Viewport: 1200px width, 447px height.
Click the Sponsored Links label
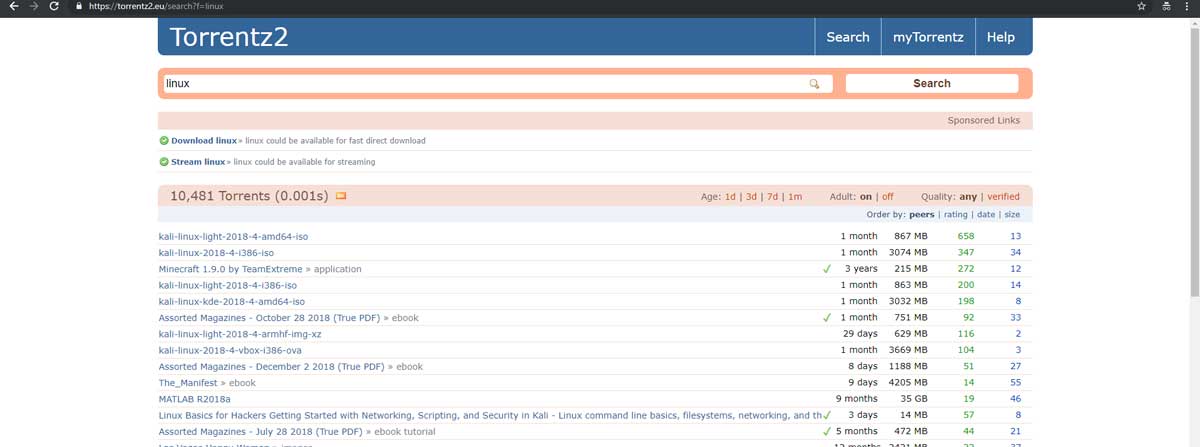(984, 120)
